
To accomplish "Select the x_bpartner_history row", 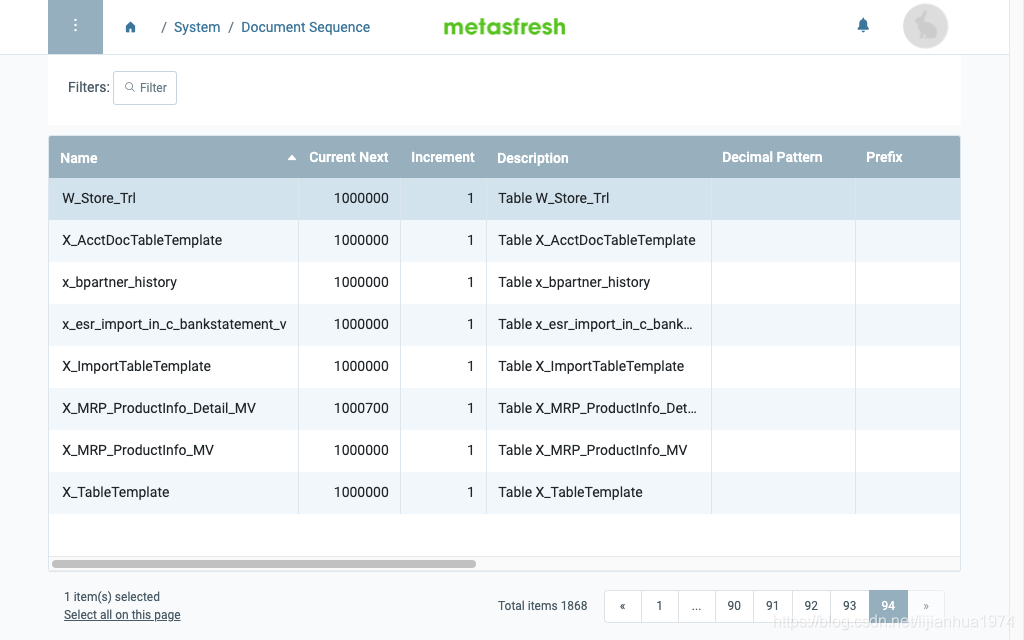I will [x=504, y=282].
